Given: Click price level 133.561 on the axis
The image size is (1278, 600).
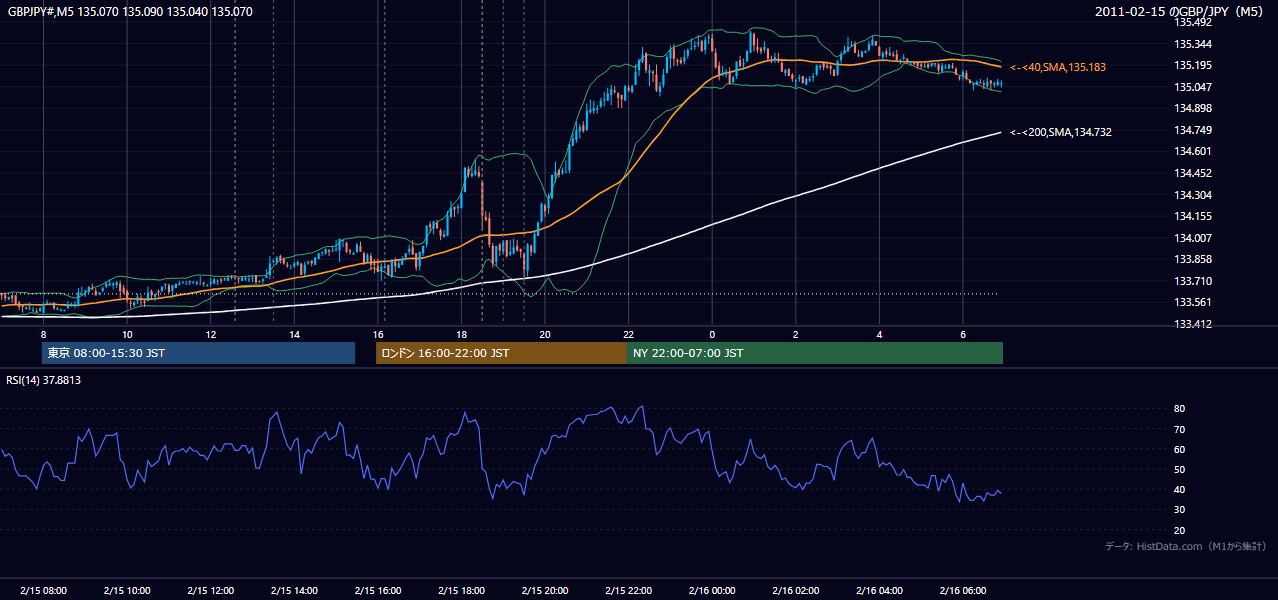Looking at the screenshot, I should coord(1193,302).
